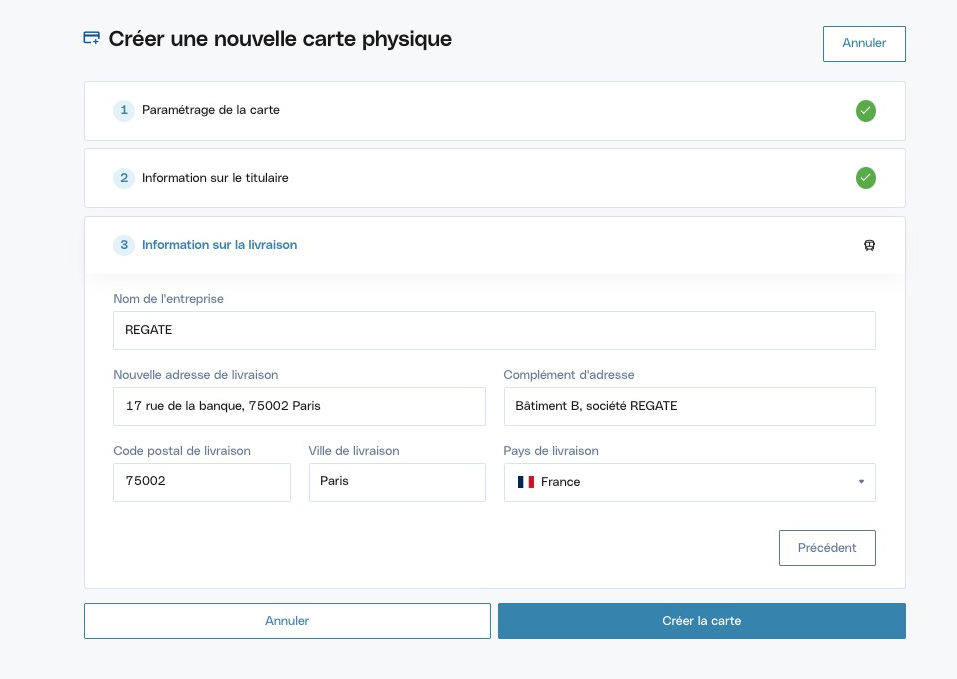
Task: Select the Code postal de livraison field
Action: (202, 483)
